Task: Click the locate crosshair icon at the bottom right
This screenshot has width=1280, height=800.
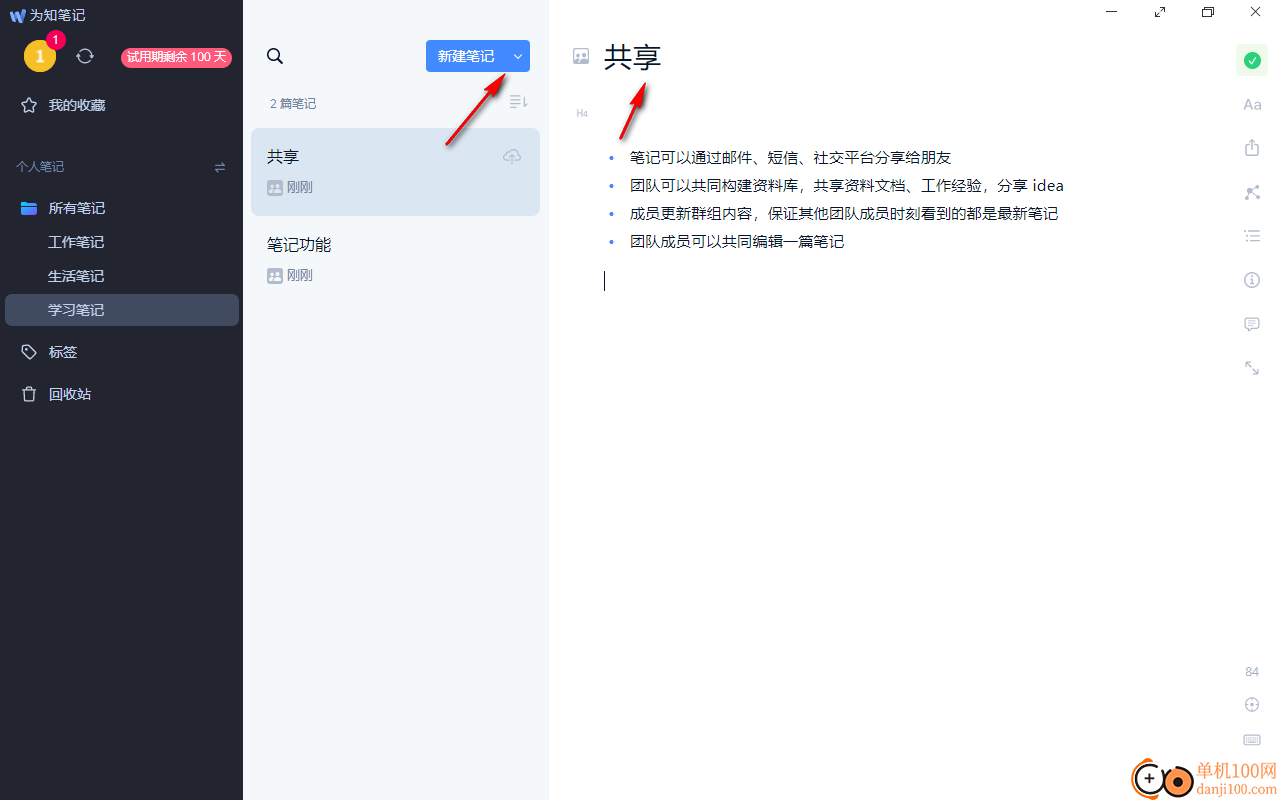Action: point(1252,705)
